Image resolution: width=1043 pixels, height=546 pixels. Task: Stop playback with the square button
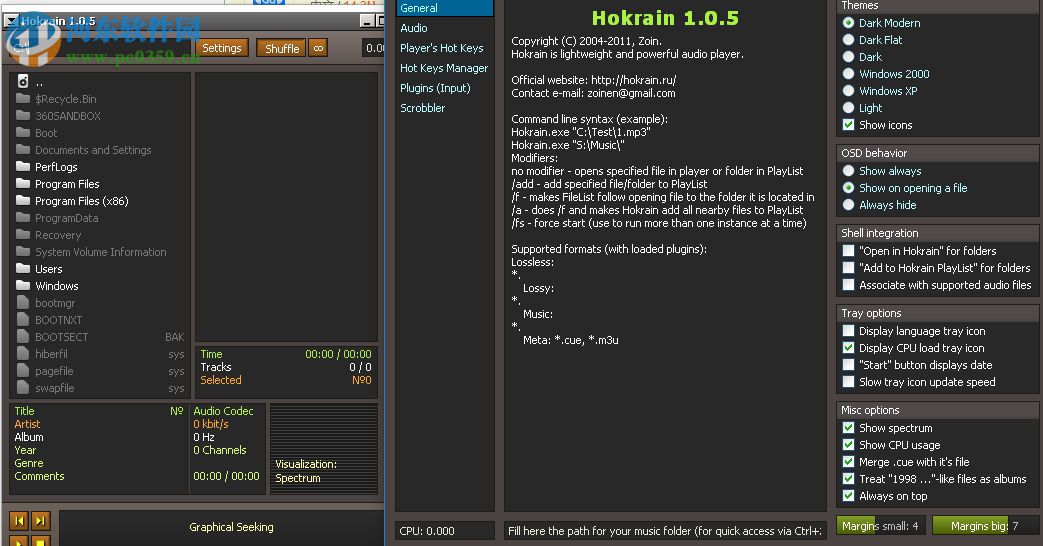41,541
